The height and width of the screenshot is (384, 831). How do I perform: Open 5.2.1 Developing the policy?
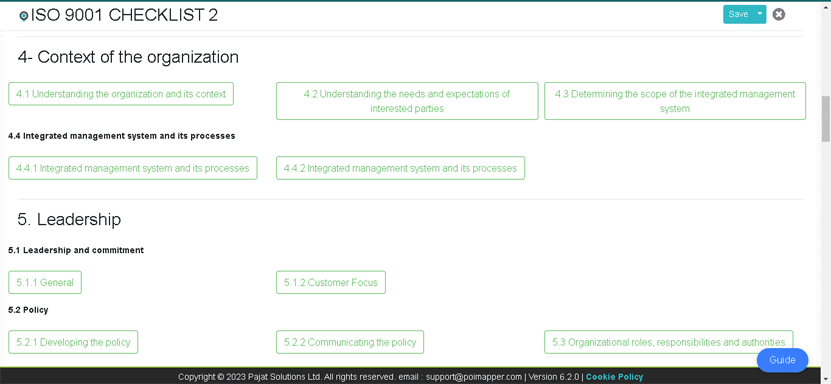pos(73,342)
